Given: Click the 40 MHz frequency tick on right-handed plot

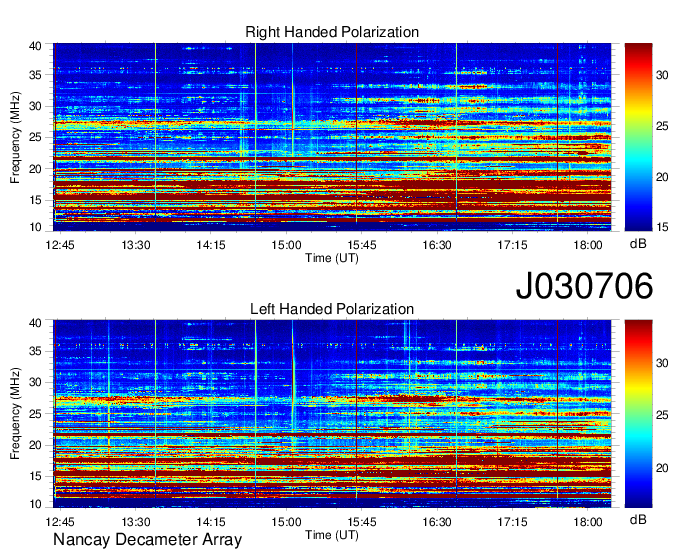Looking at the screenshot, I should click(36, 46).
